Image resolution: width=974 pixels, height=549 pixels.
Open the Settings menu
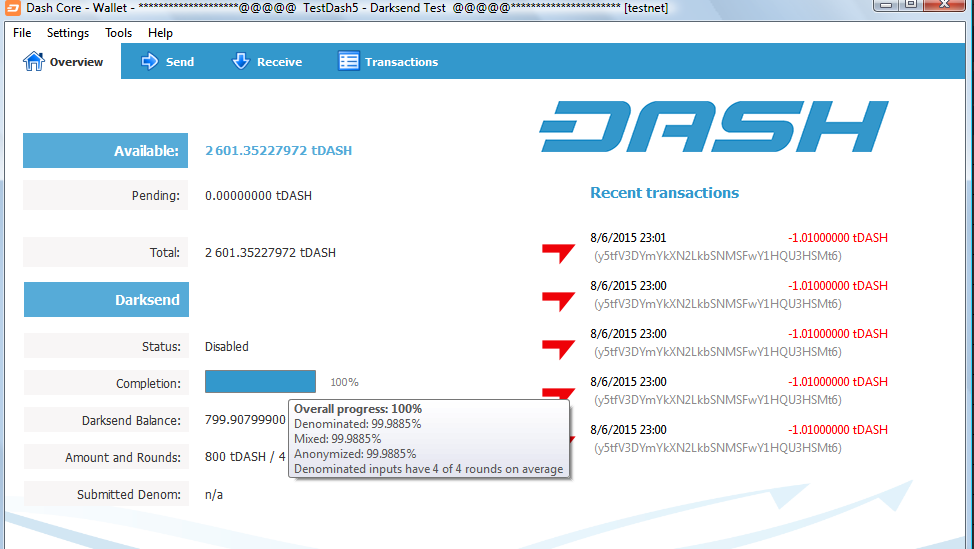click(68, 33)
